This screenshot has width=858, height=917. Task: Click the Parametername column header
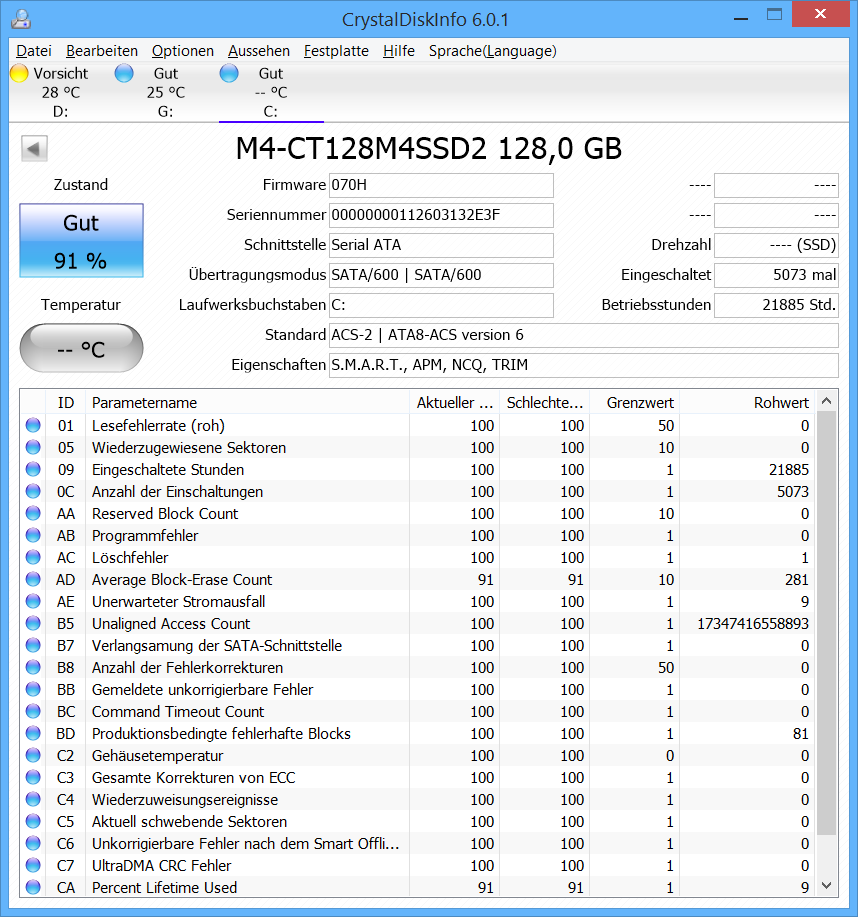pyautogui.click(x=247, y=402)
